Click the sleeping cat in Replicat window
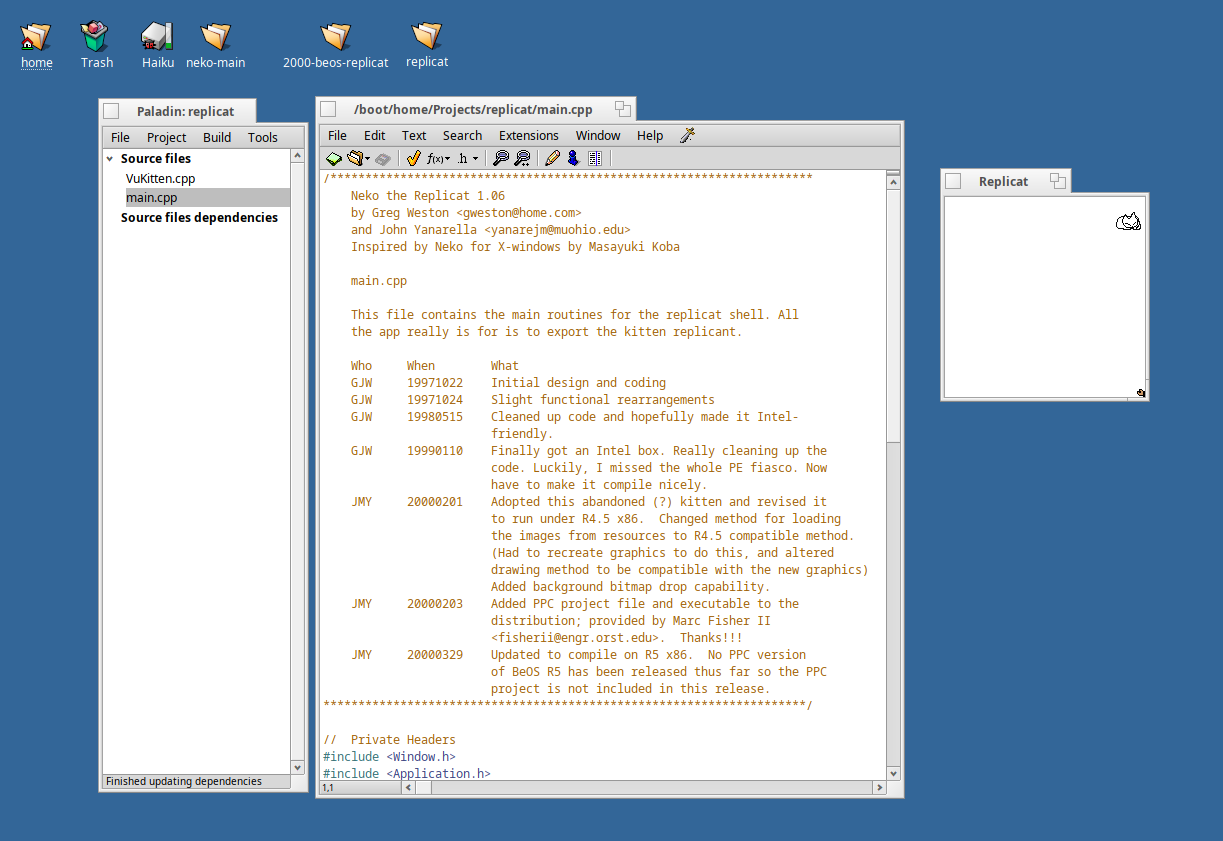 coord(1128,222)
